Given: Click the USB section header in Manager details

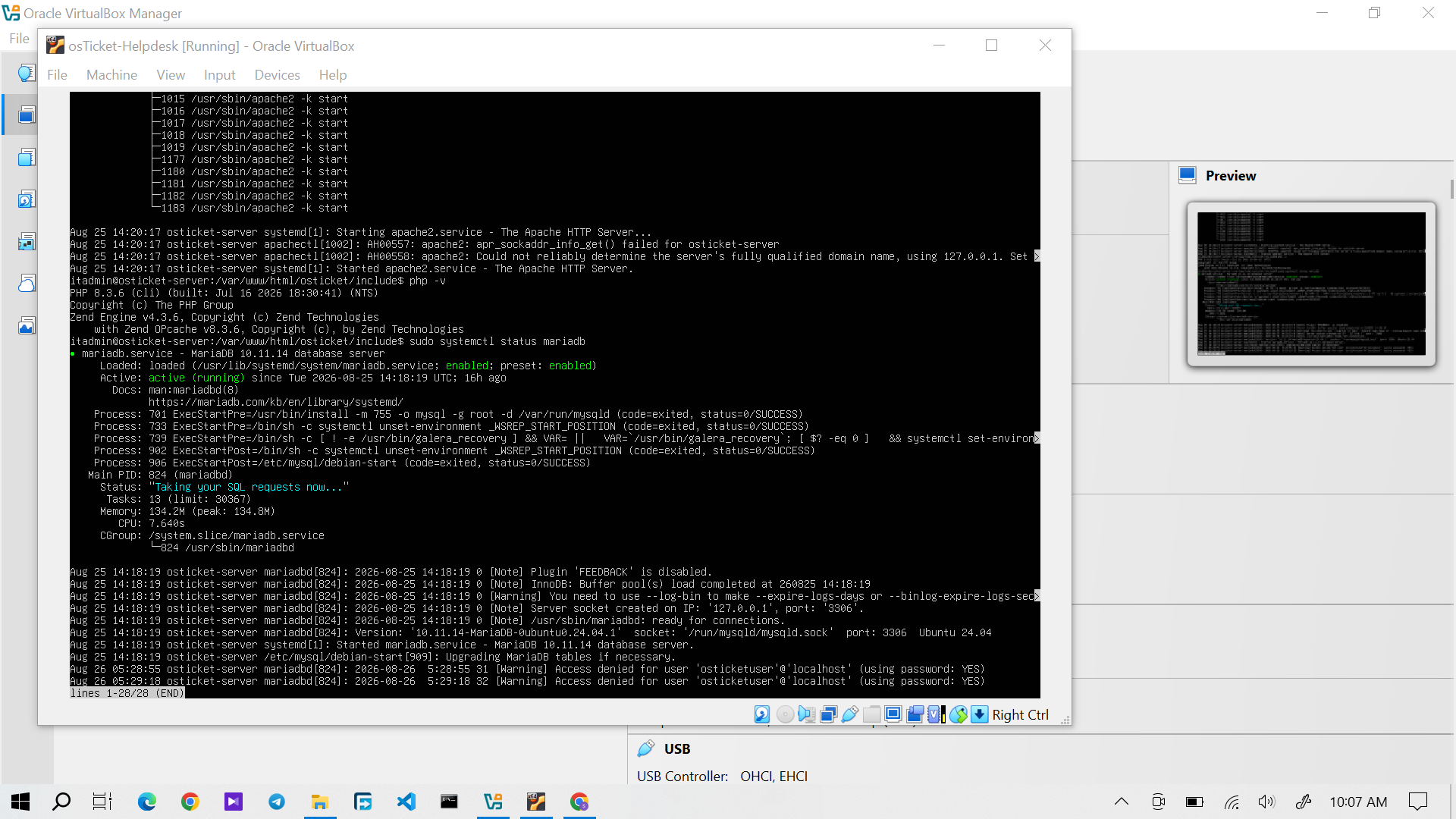Looking at the screenshot, I should point(676,748).
